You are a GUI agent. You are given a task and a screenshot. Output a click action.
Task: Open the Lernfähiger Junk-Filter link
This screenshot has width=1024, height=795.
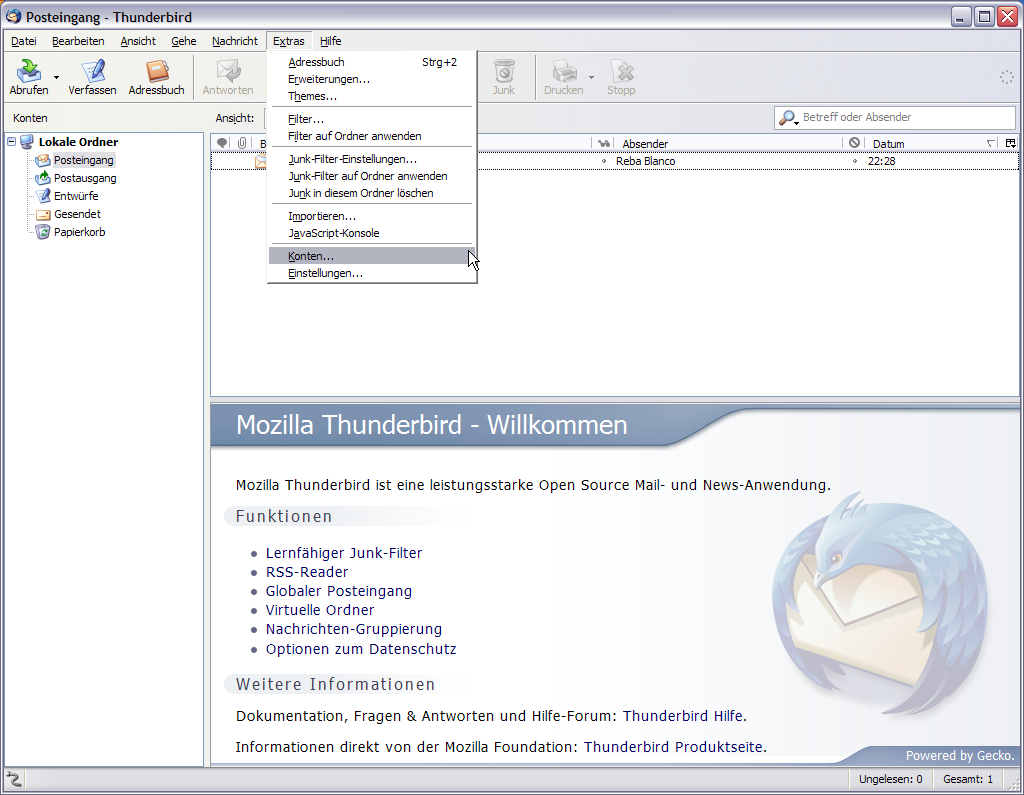pos(344,553)
